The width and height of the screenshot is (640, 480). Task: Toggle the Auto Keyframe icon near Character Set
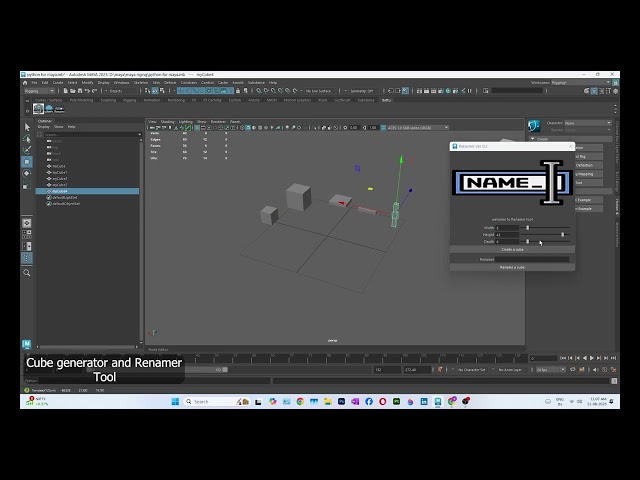pos(440,369)
